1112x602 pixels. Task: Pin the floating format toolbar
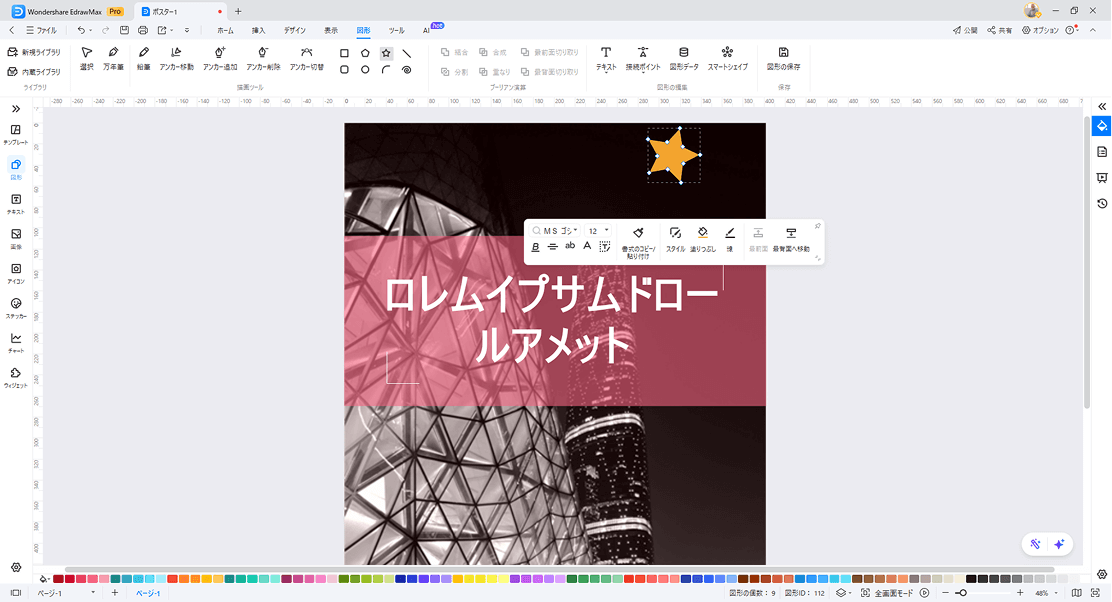click(817, 225)
